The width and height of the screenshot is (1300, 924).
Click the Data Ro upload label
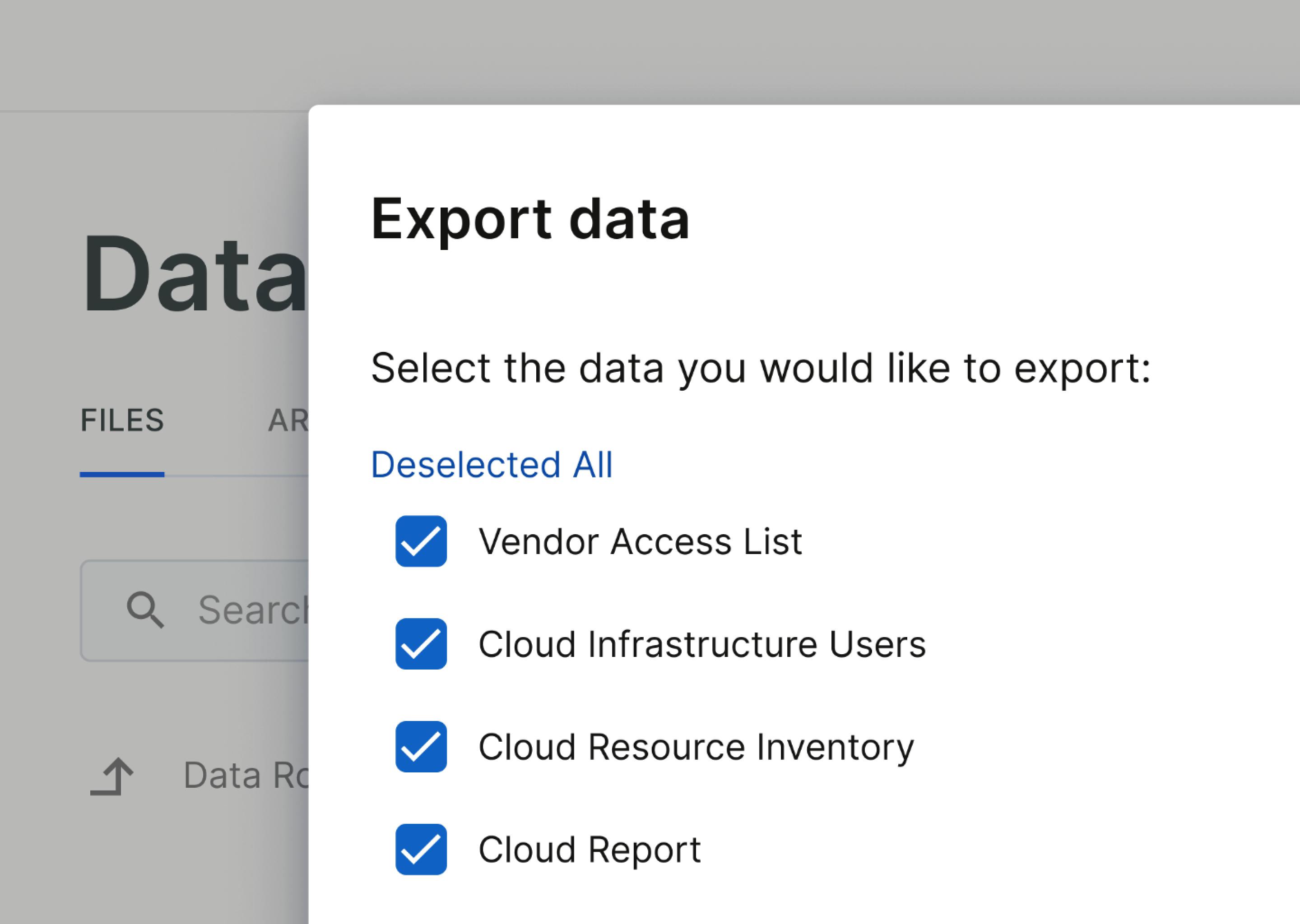click(246, 776)
